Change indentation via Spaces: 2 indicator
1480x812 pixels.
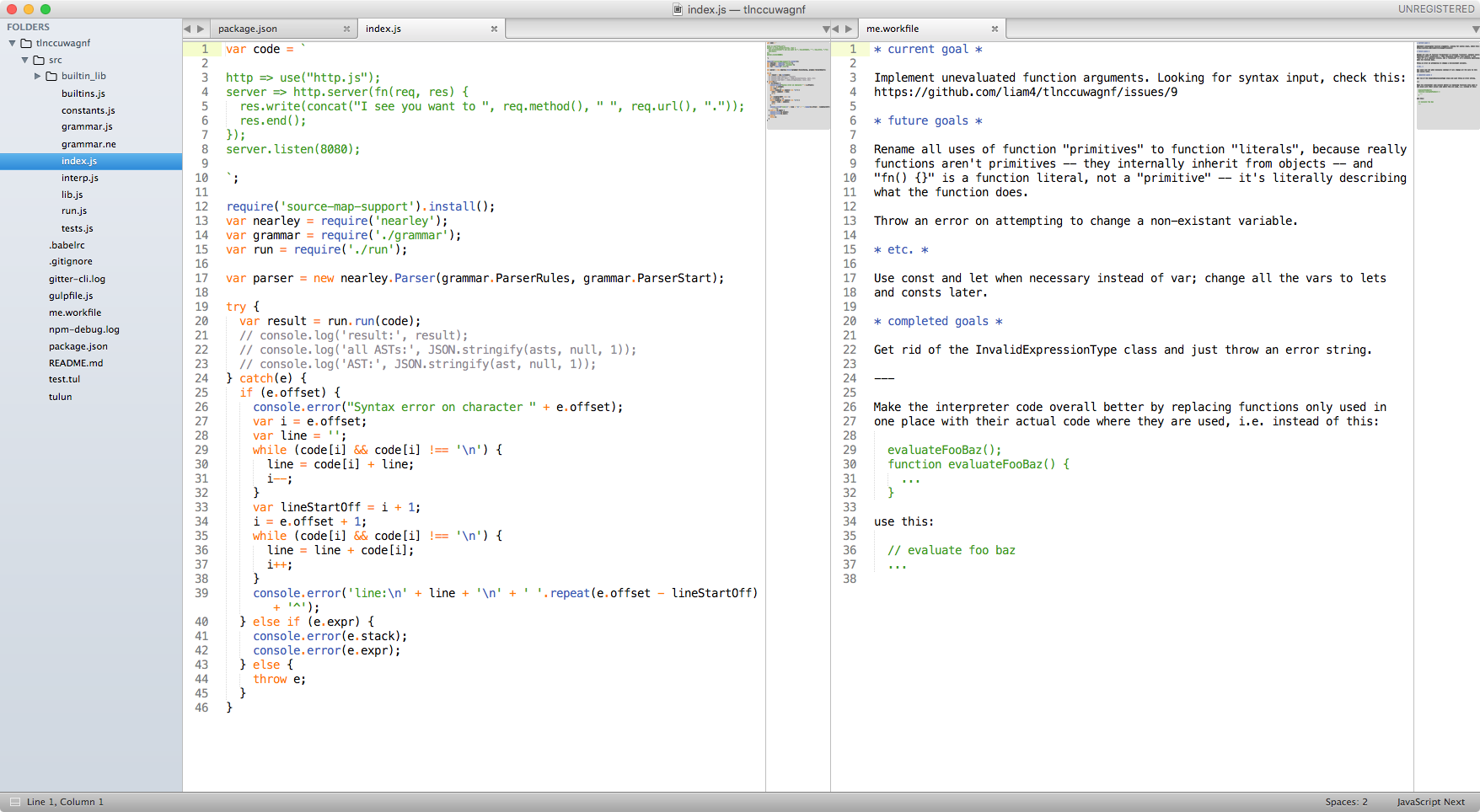click(x=1346, y=802)
